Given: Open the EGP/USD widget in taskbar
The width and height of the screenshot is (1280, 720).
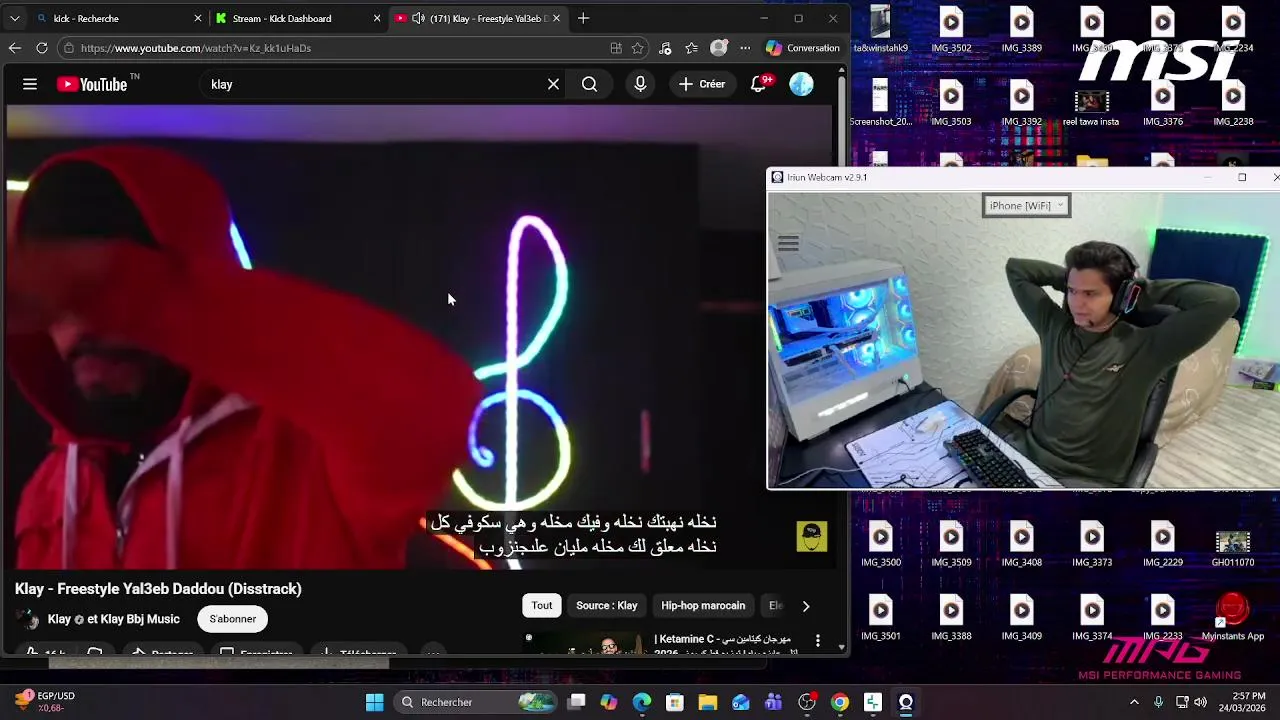Looking at the screenshot, I should [45, 702].
